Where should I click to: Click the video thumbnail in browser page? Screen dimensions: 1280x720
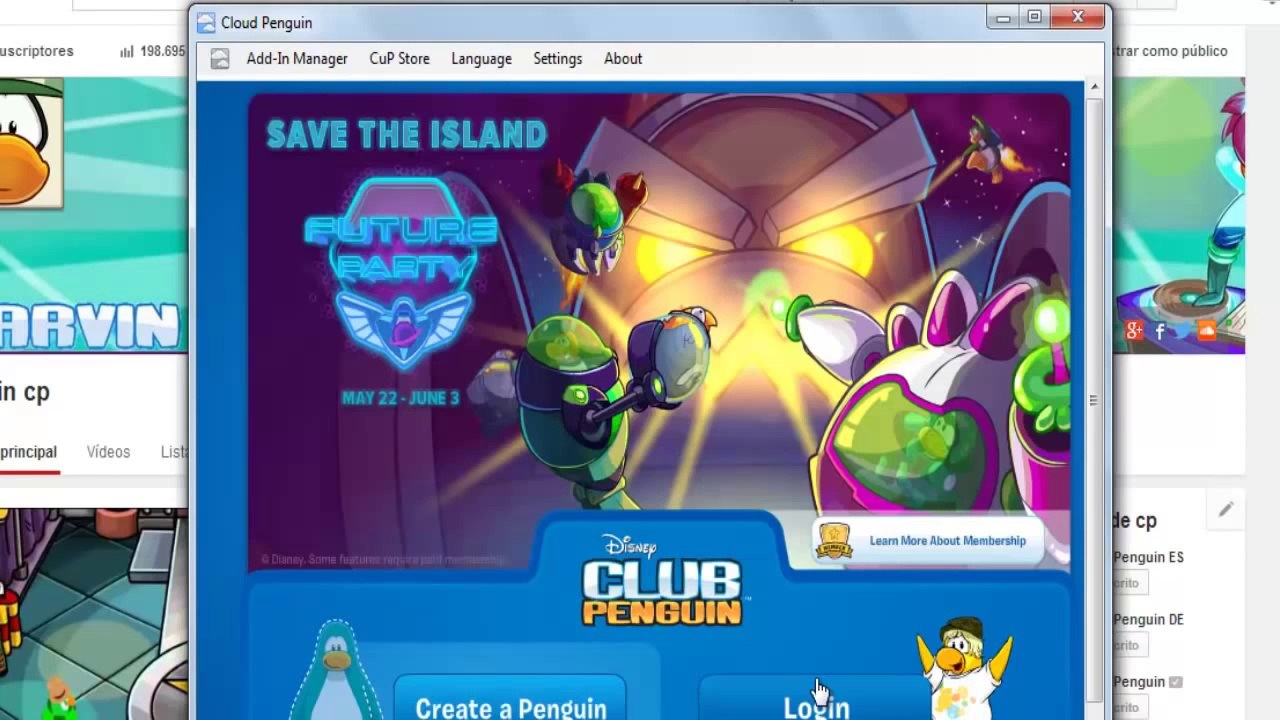pyautogui.click(x=93, y=614)
